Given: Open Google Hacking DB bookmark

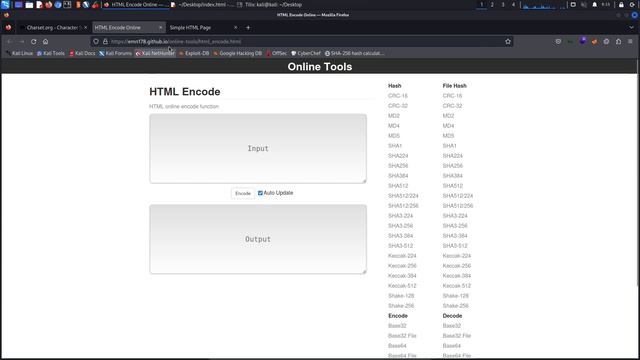Looking at the screenshot, I should 238,53.
